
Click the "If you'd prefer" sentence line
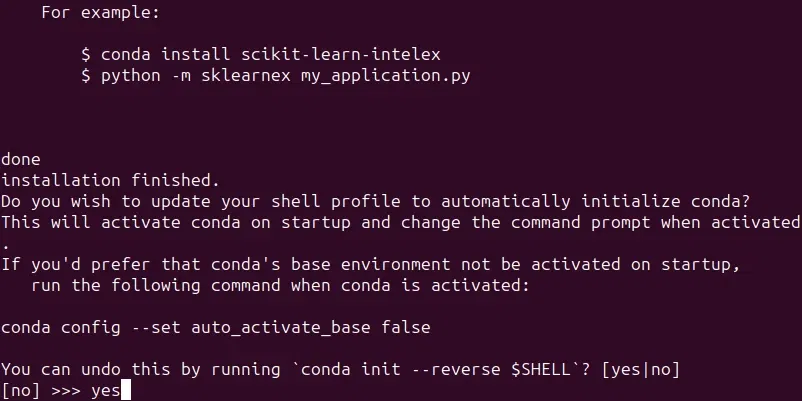pyautogui.click(x=371, y=264)
